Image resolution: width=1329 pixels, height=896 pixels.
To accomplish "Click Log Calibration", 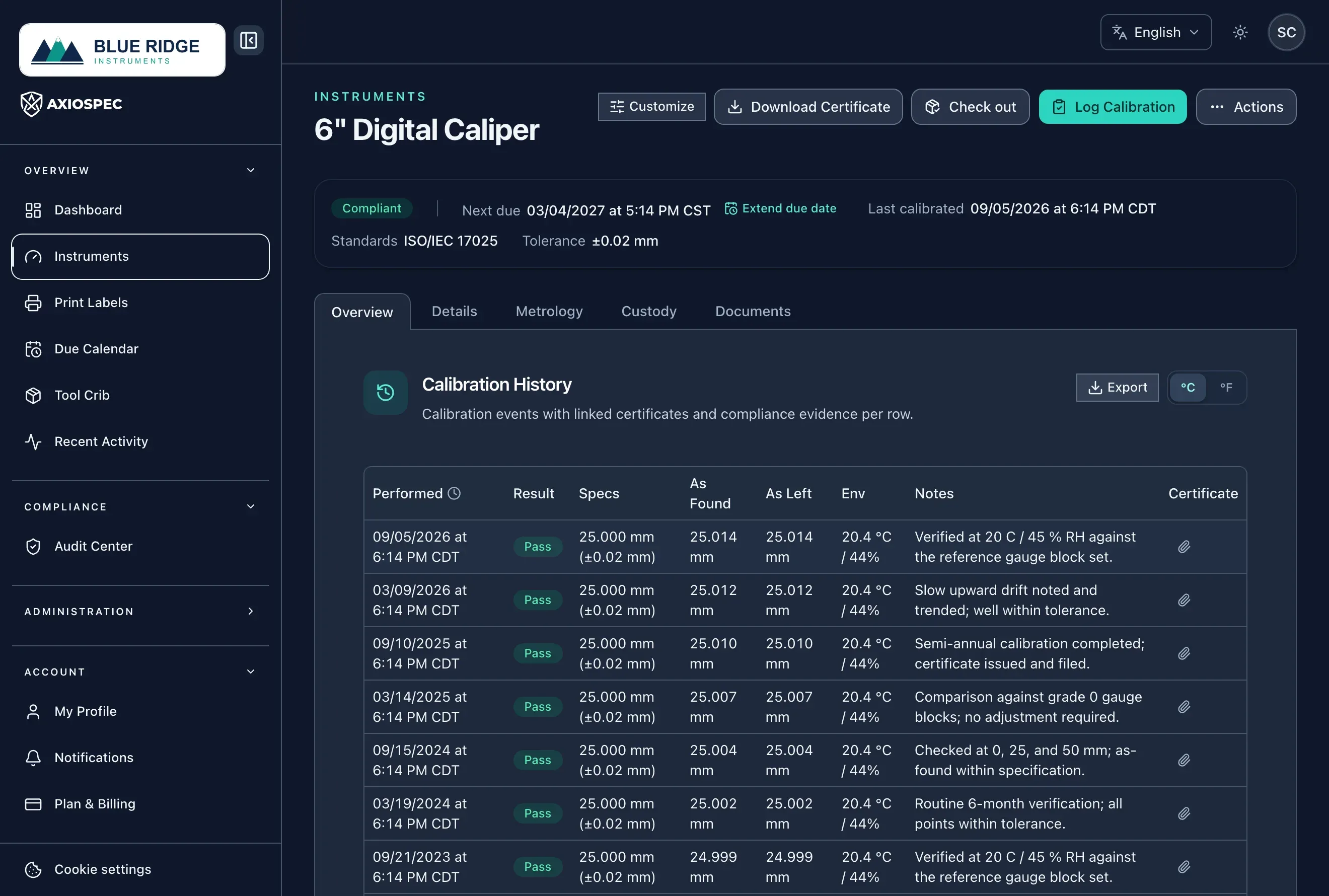I will [x=1113, y=107].
